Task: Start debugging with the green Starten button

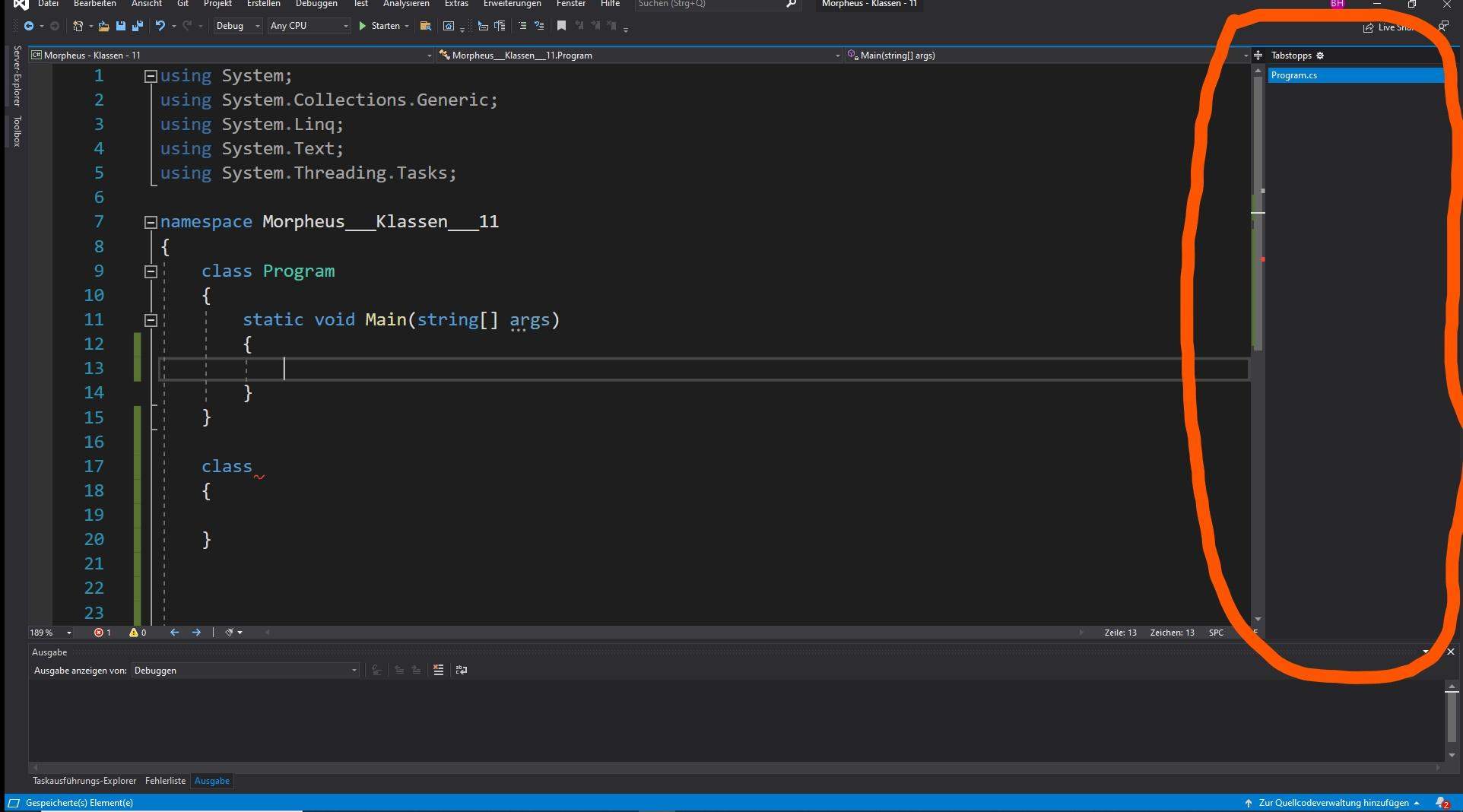Action: click(x=379, y=26)
